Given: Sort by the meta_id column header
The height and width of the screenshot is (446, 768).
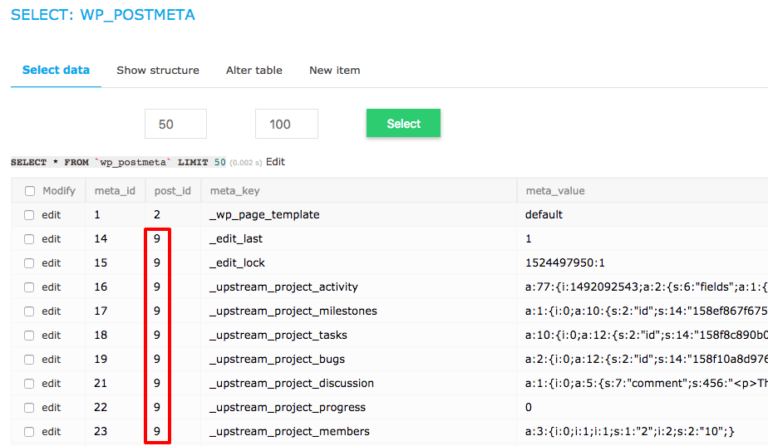Looking at the screenshot, I should pos(114,191).
